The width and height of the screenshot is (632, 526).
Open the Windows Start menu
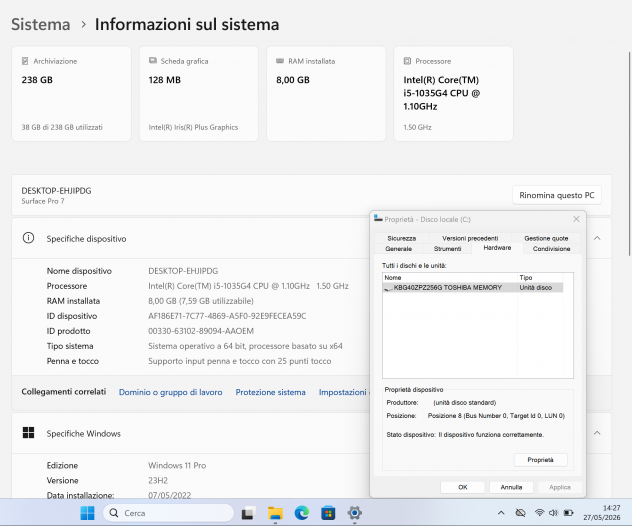[87, 513]
